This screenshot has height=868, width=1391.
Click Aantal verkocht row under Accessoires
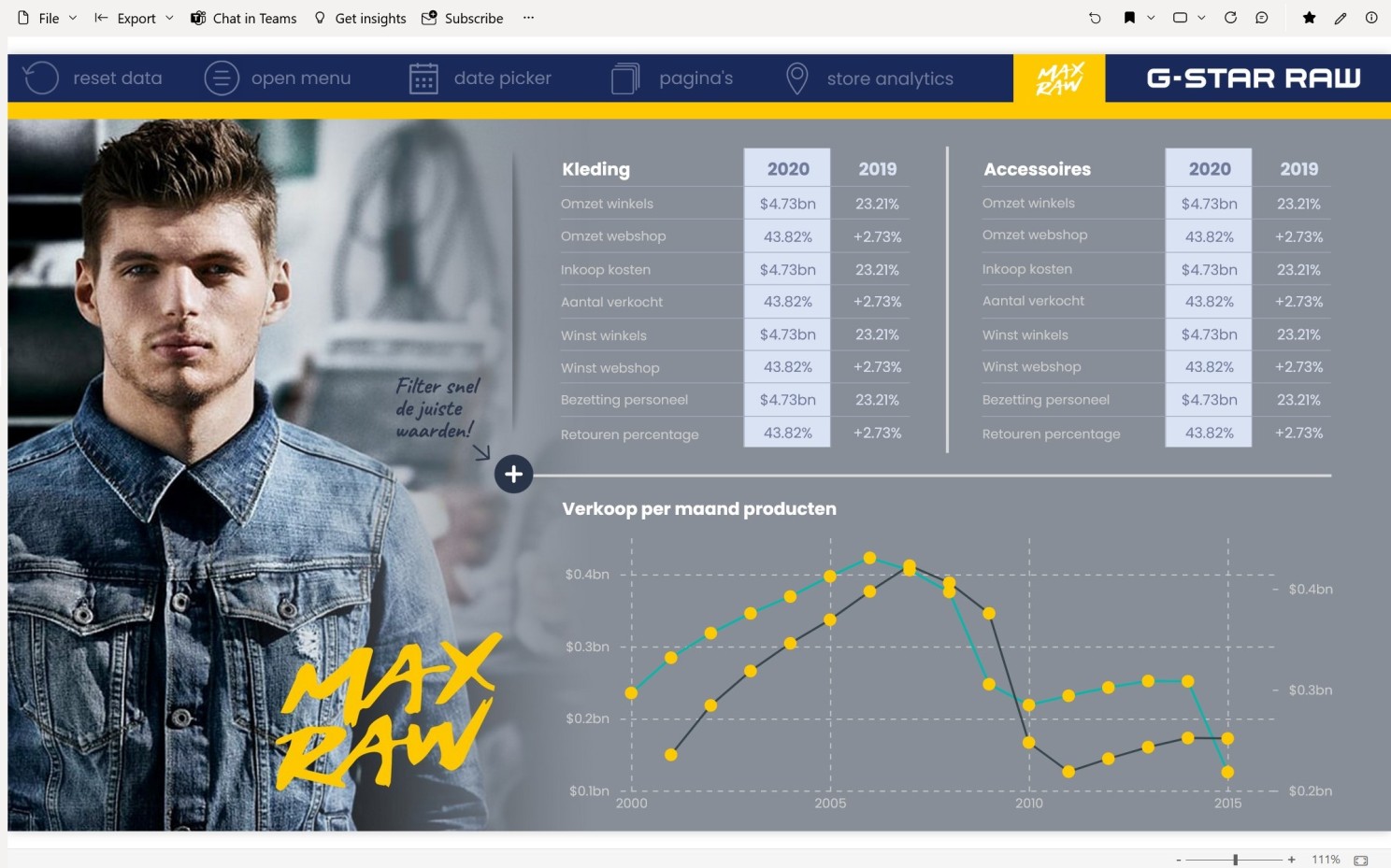pos(1156,302)
